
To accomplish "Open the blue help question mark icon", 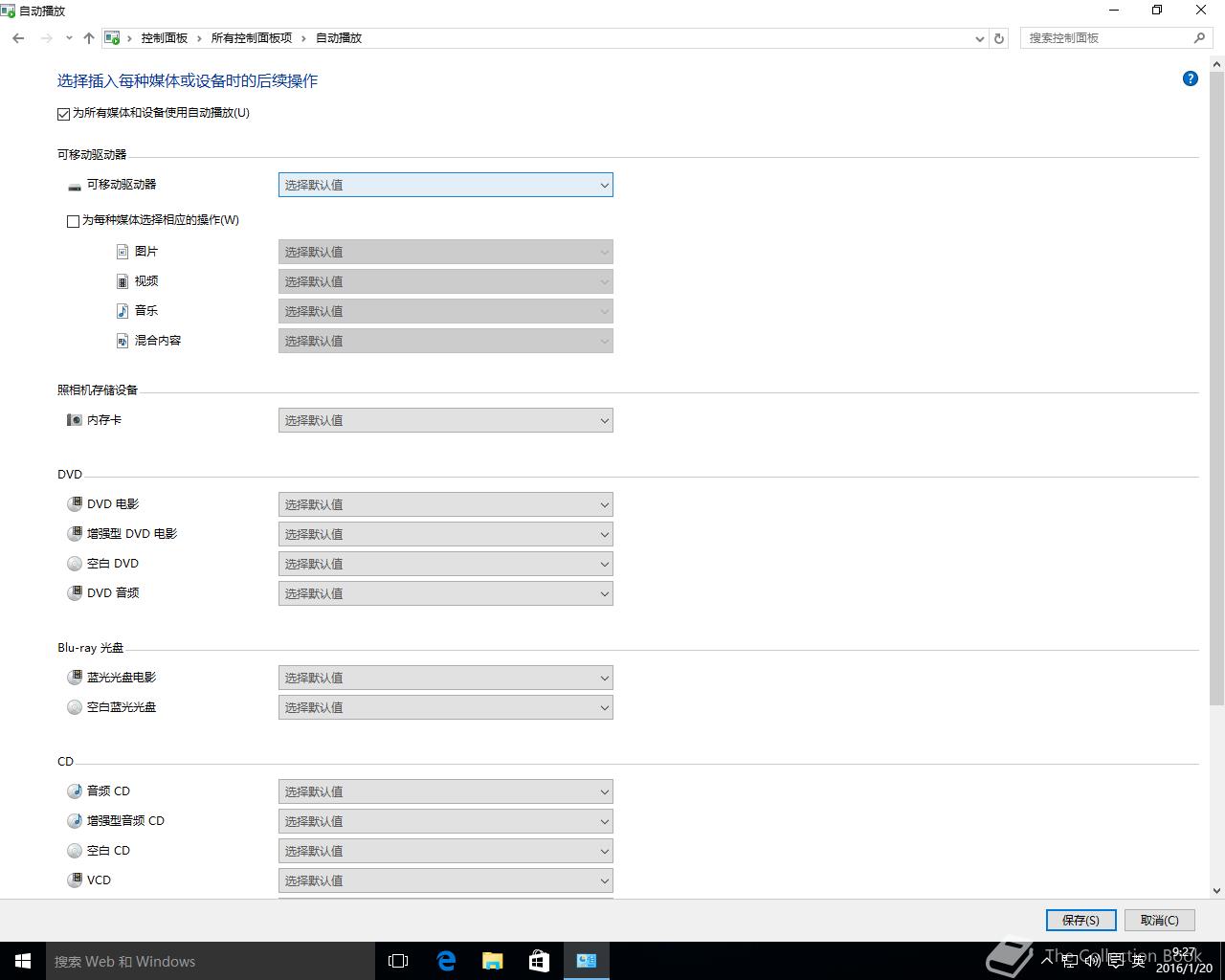I will 1191,78.
